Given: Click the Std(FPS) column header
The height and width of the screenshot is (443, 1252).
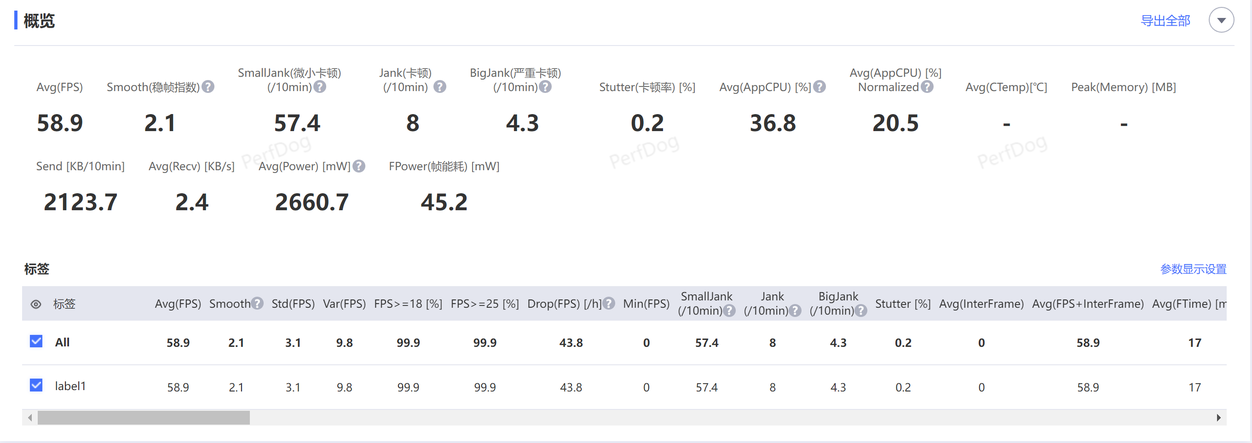Looking at the screenshot, I should [293, 304].
